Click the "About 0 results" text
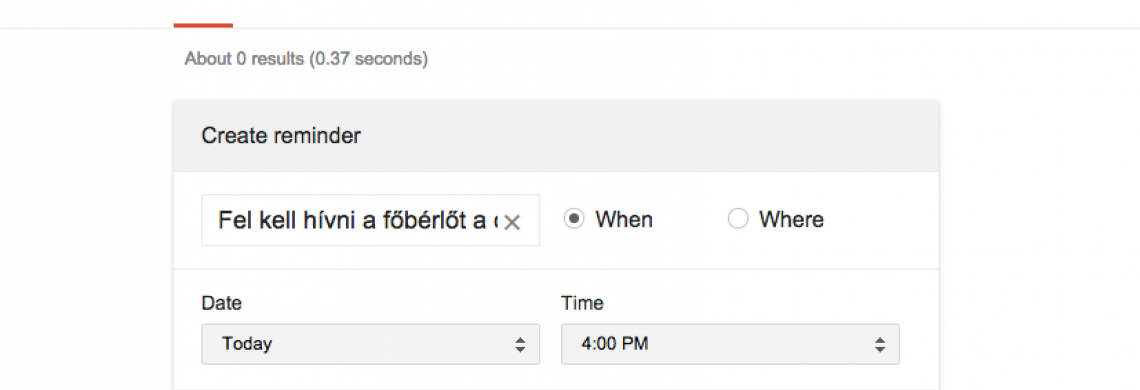Viewport: 1140px width, 390px height. coord(244,58)
